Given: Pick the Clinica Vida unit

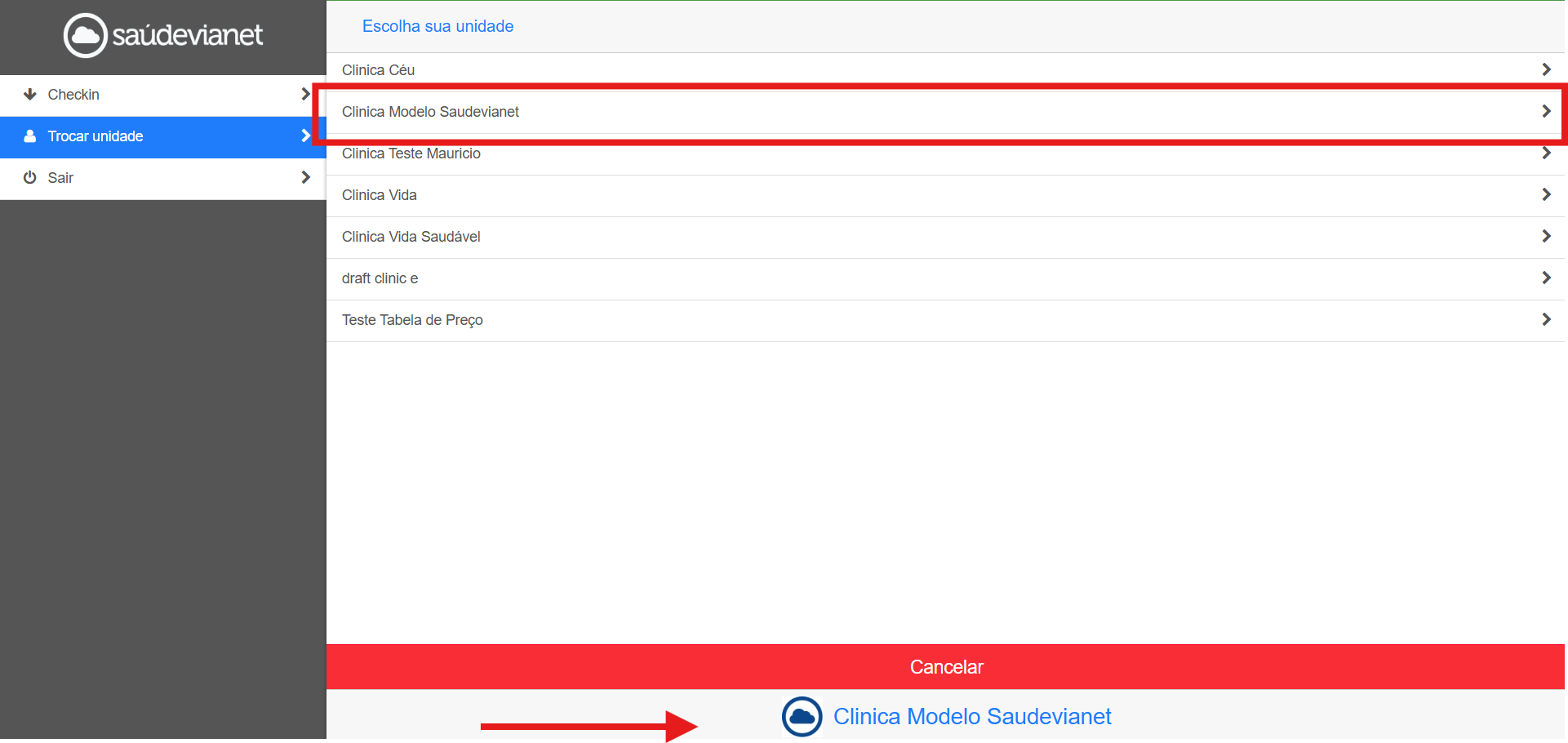Looking at the screenshot, I should click(945, 195).
